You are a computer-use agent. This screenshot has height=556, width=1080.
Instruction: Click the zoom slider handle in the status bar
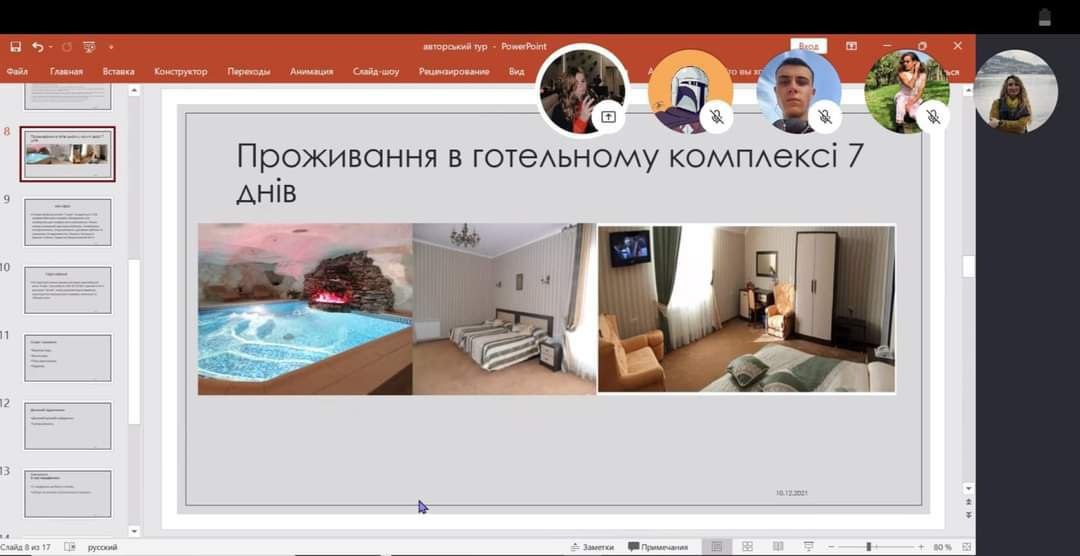[x=868, y=547]
